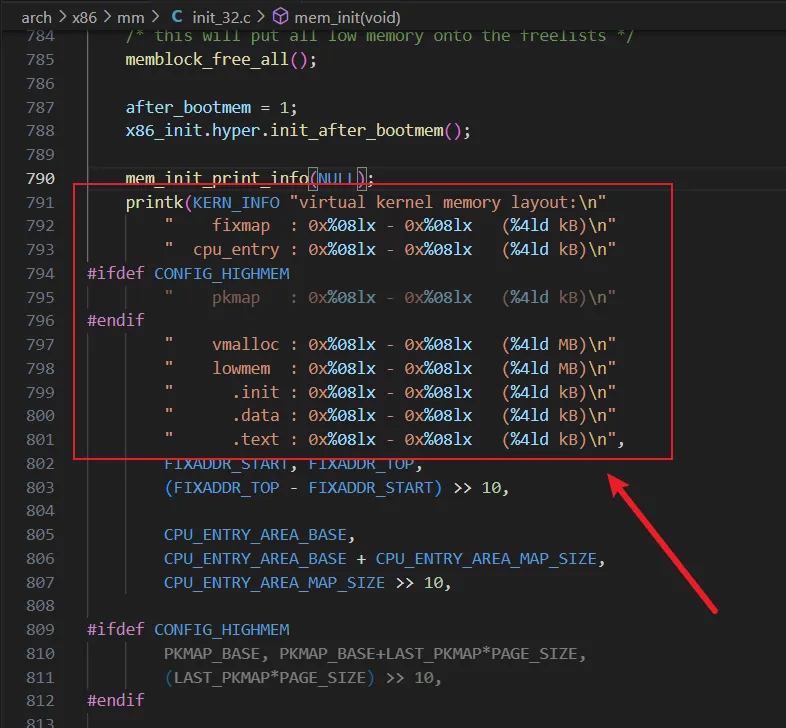The height and width of the screenshot is (728, 786).
Task: Open the mm breadcrumb folder list
Action: 131,17
